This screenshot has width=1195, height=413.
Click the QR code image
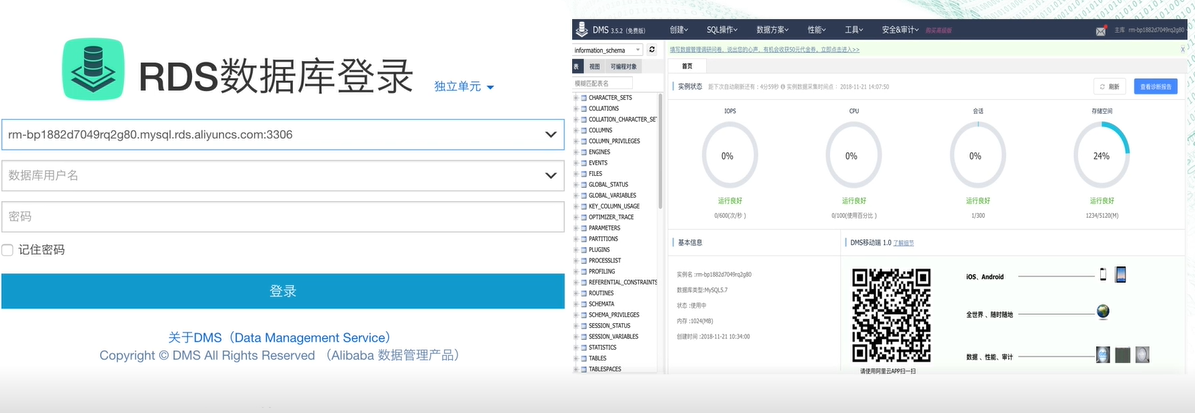pos(891,315)
